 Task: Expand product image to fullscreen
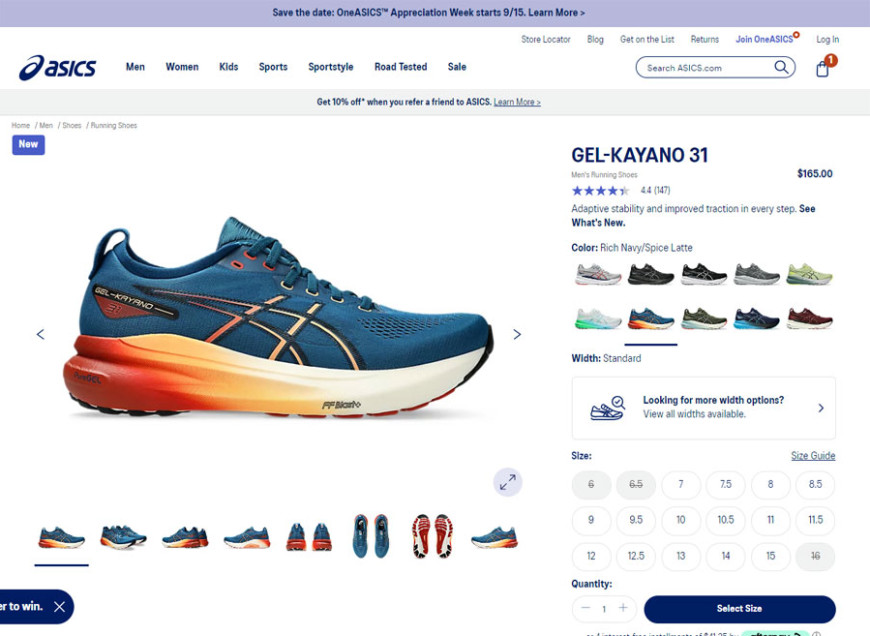click(x=508, y=482)
